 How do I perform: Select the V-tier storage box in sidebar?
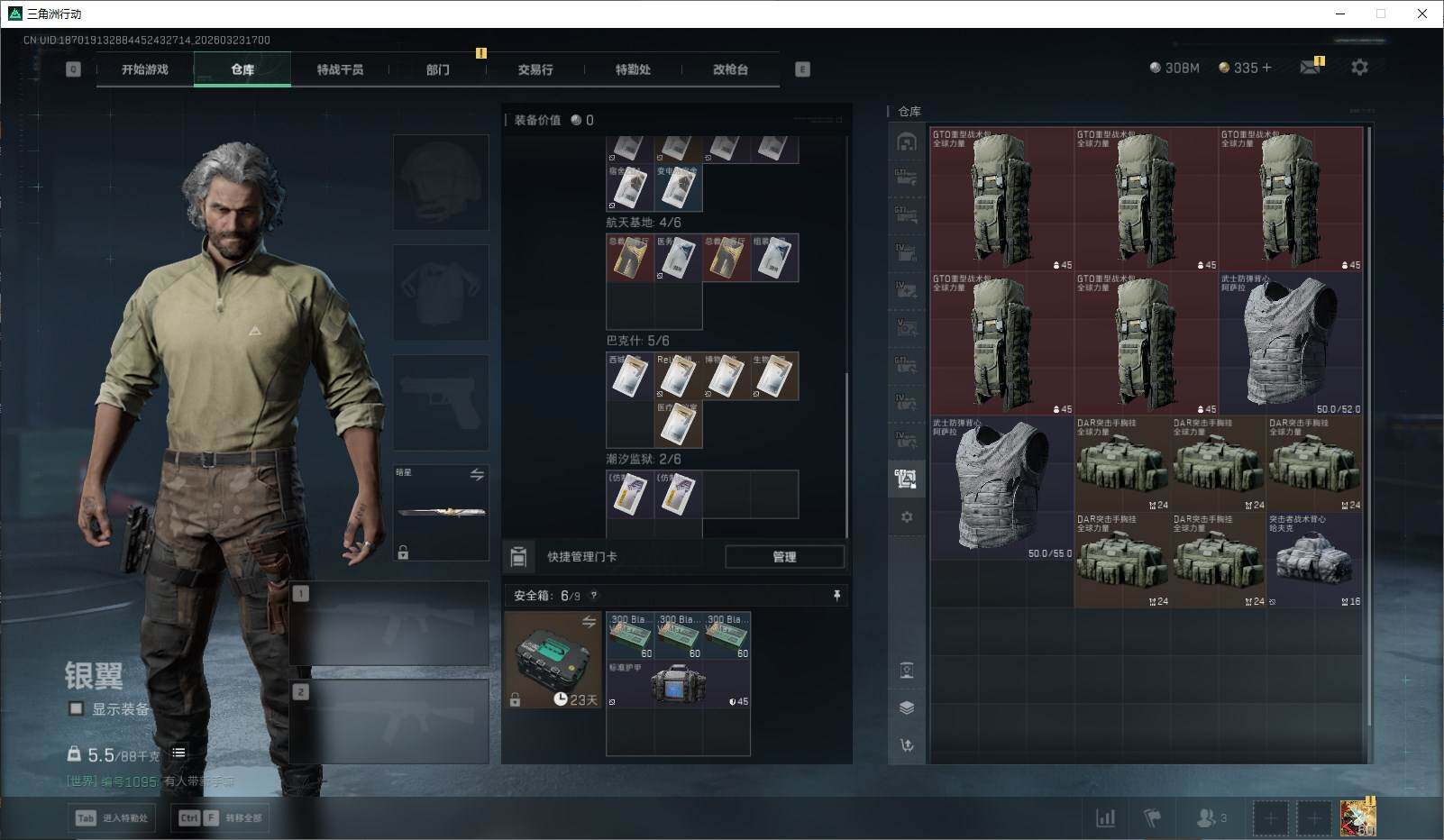coord(906,326)
